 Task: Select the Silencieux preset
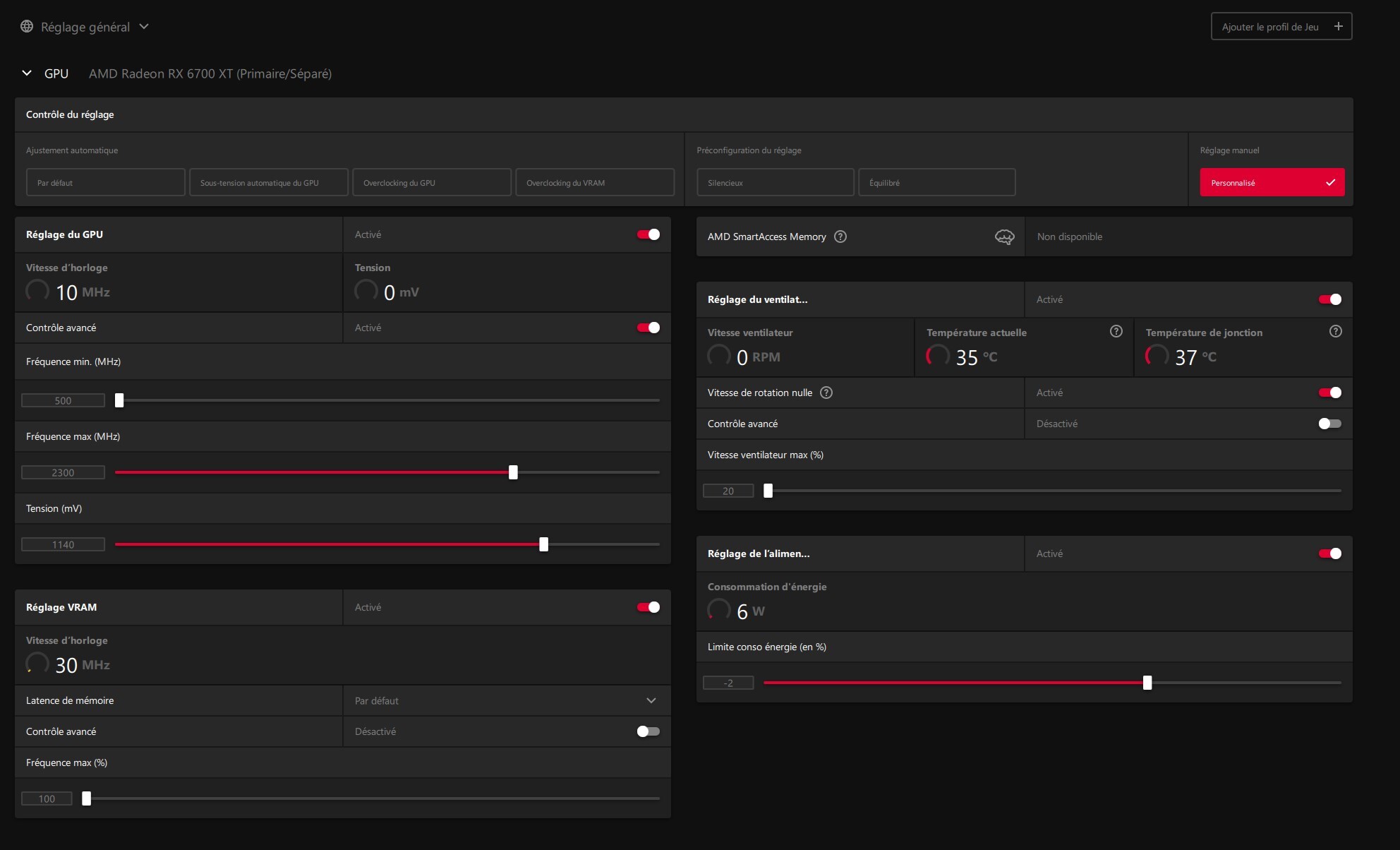(x=775, y=183)
